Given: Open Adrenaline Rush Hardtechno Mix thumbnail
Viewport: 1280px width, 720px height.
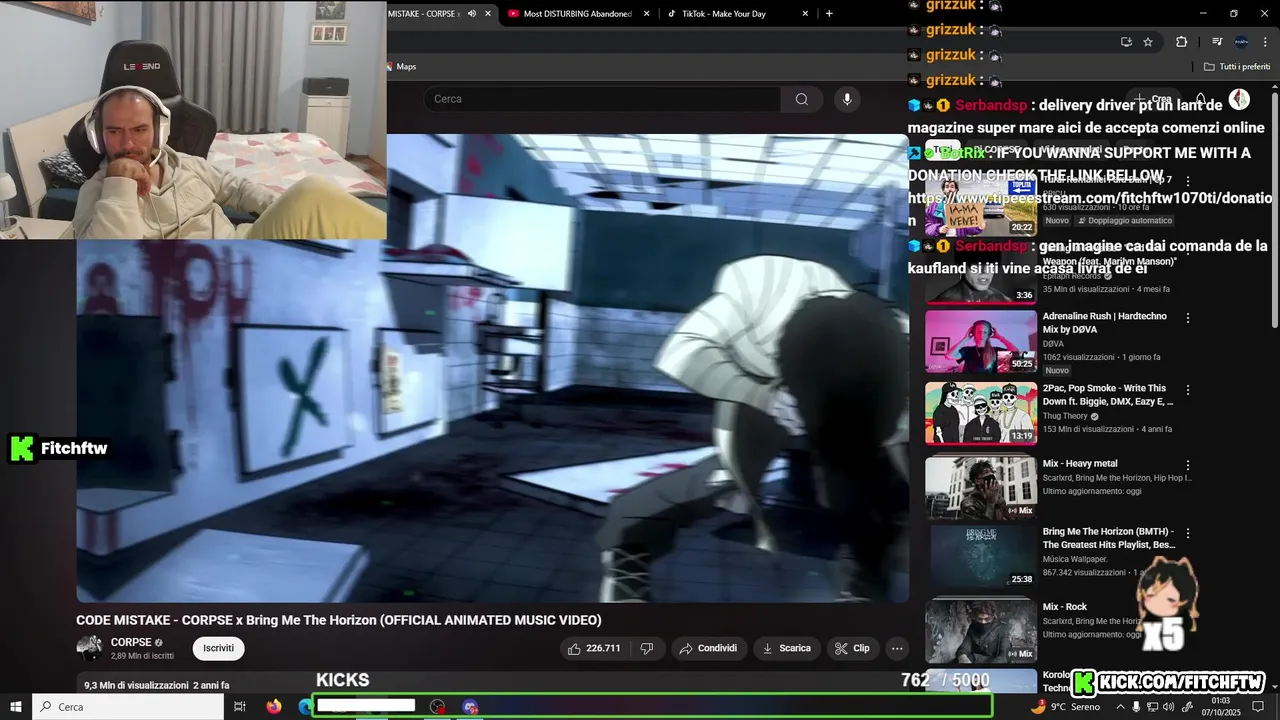Looking at the screenshot, I should click(x=981, y=341).
